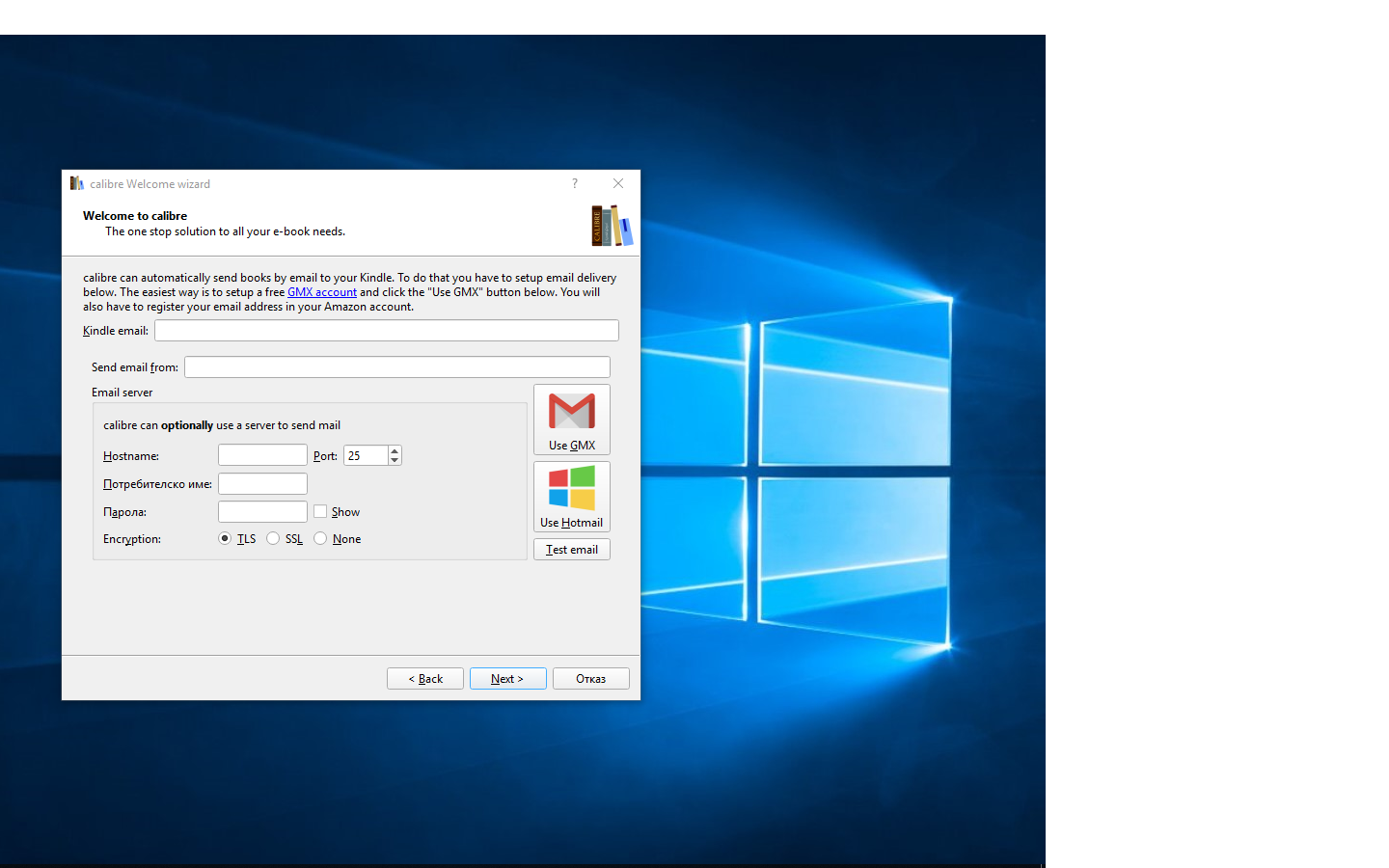Cancel the wizard with Отказ button
1389x868 pixels.
(590, 679)
